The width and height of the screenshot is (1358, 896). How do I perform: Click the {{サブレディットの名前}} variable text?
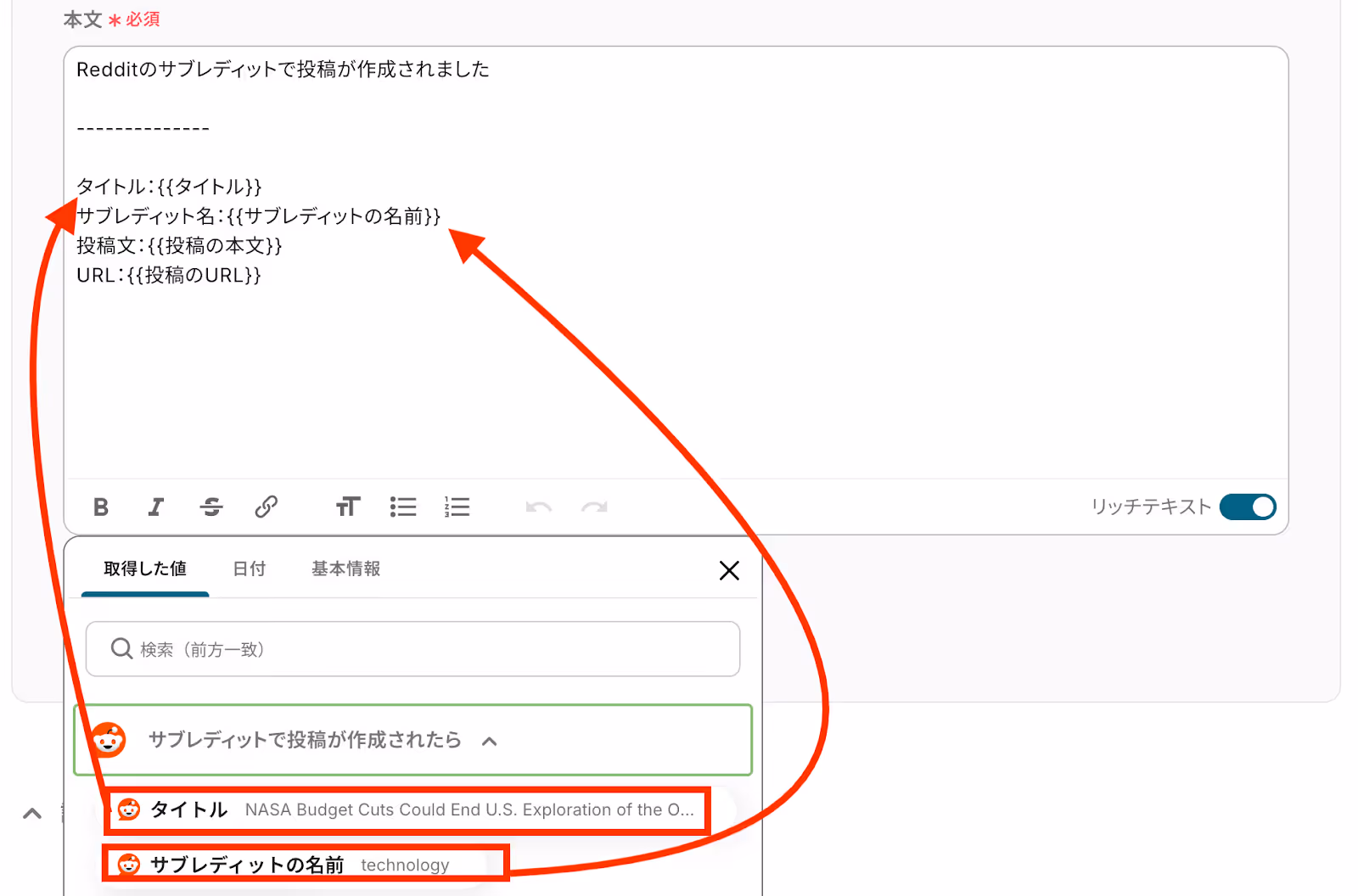pos(334,216)
